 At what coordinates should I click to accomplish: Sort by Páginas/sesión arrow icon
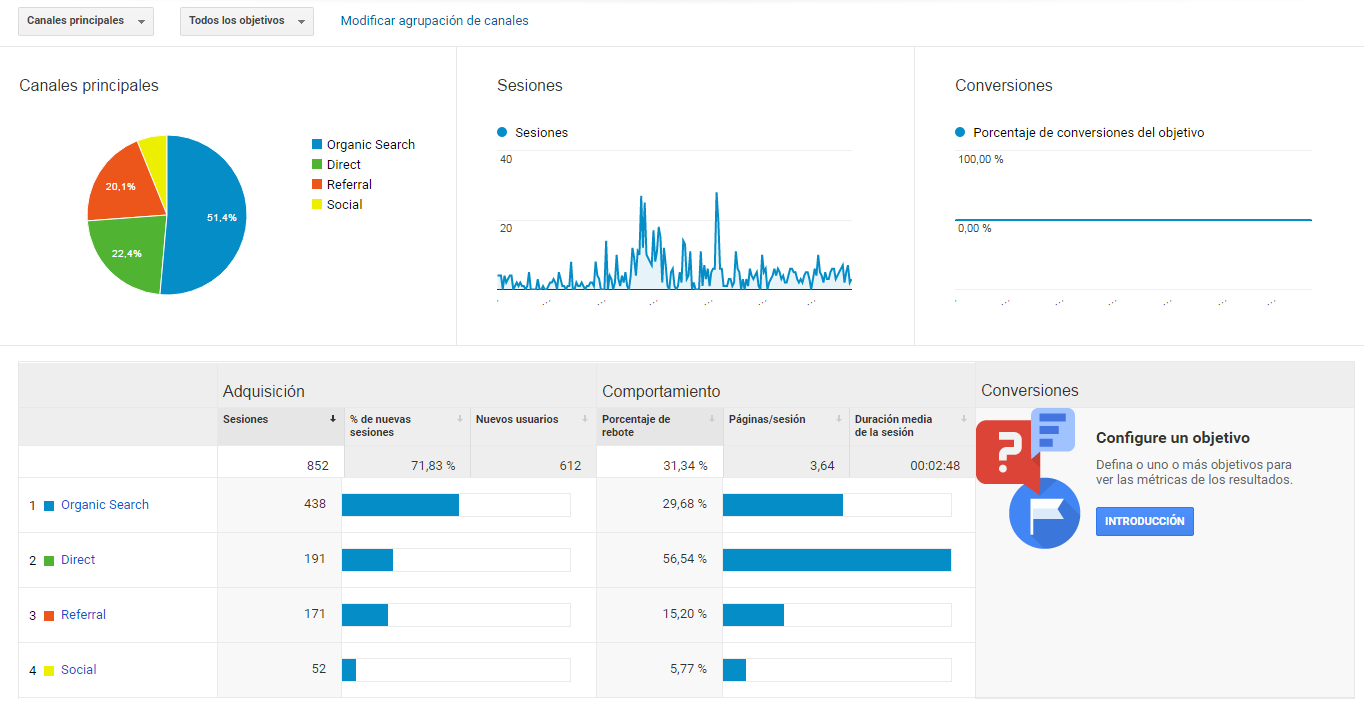click(x=839, y=419)
